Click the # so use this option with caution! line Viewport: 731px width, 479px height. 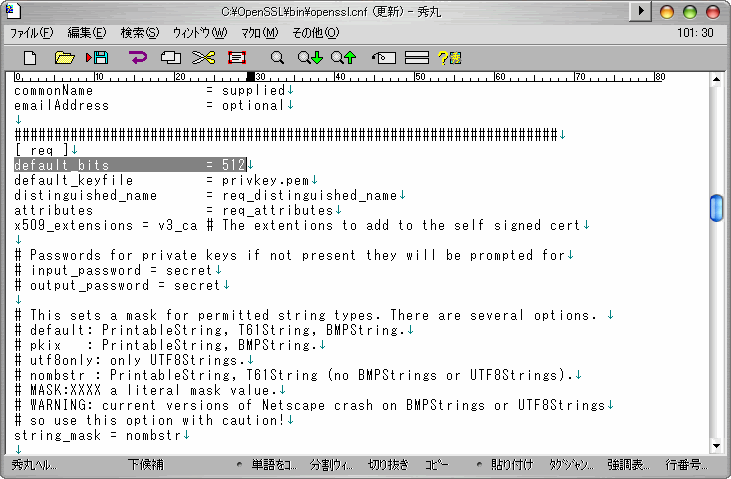pos(150,421)
